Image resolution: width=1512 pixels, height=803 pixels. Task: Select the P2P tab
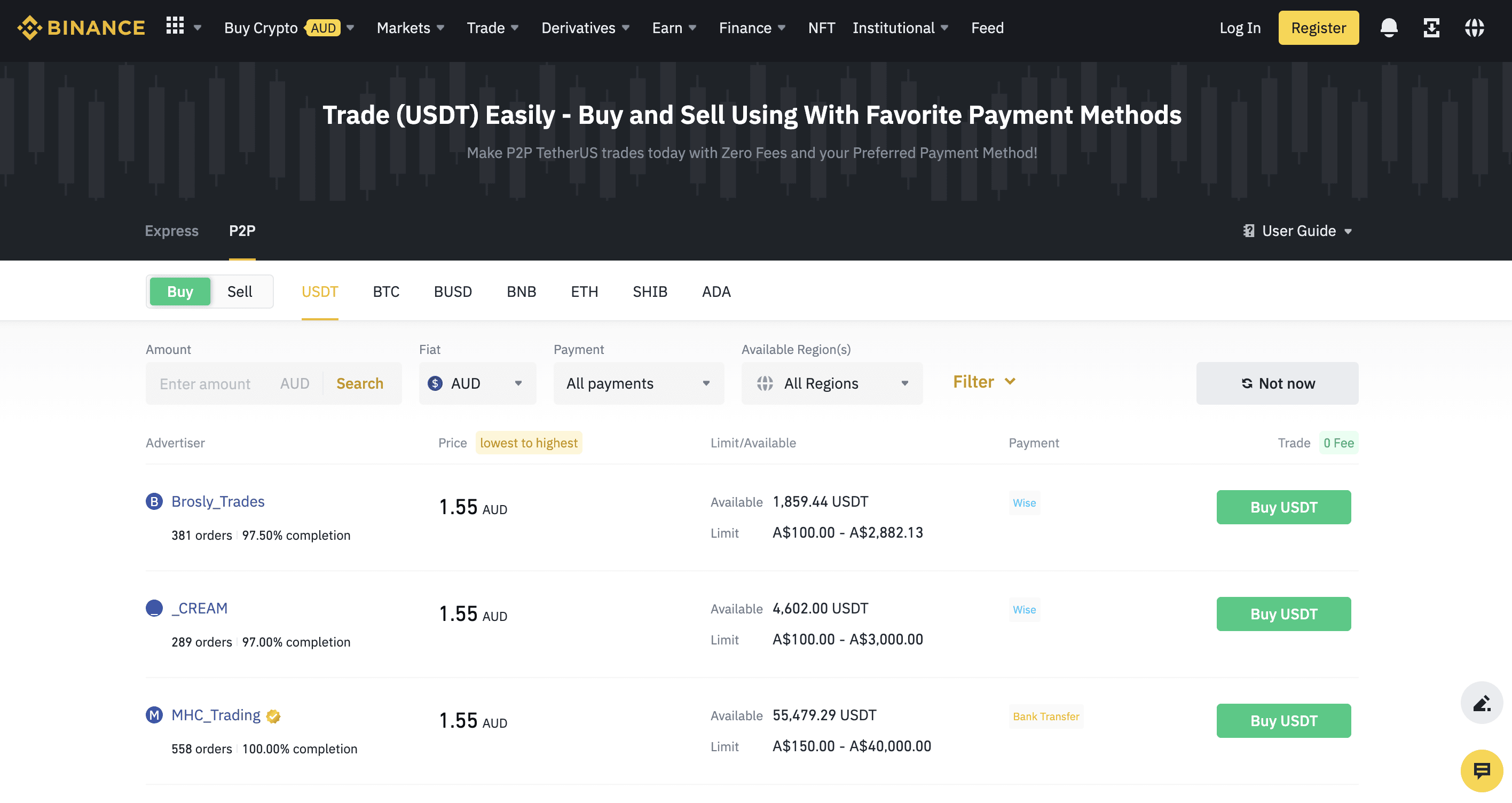pos(242,231)
